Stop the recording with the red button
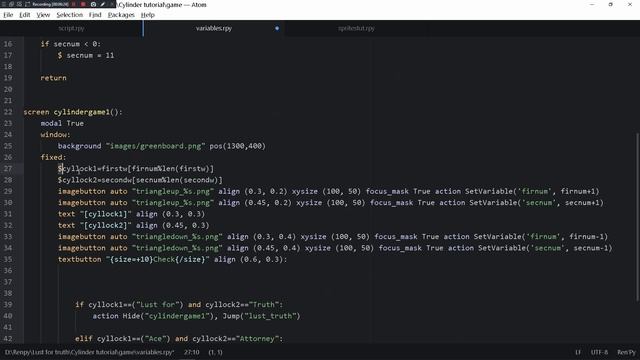 pos(83,4)
